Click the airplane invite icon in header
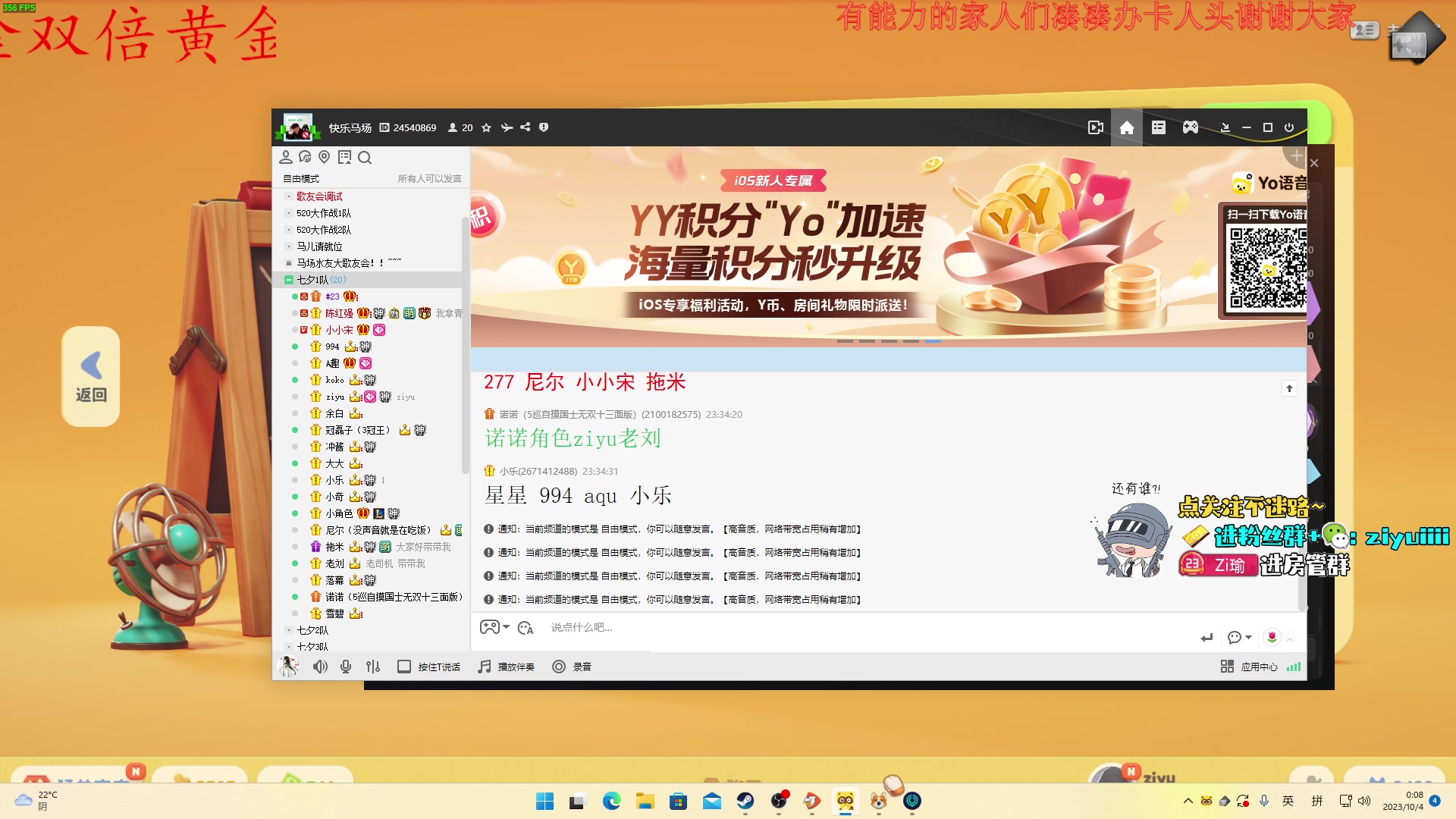This screenshot has width=1456, height=819. click(507, 127)
